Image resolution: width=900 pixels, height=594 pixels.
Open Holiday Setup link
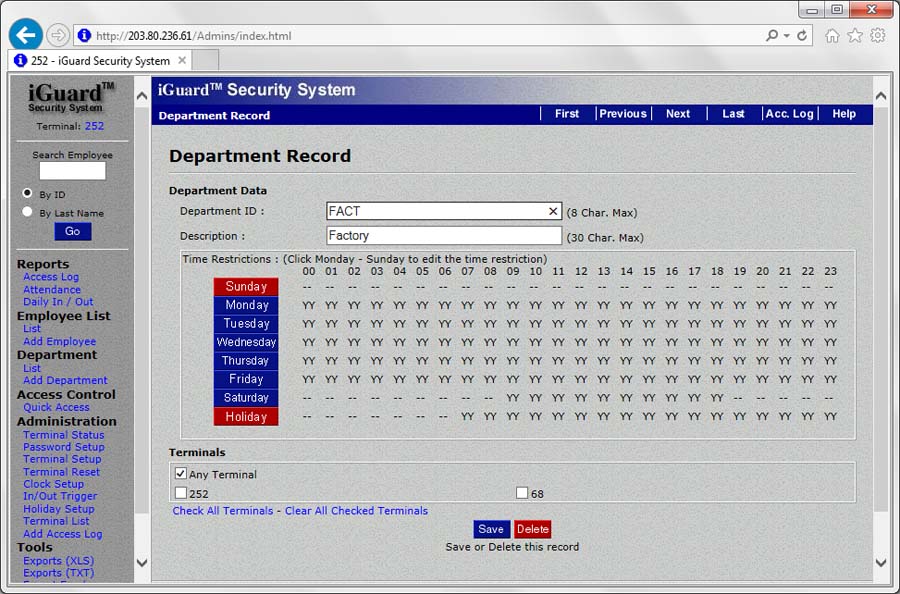click(x=59, y=508)
